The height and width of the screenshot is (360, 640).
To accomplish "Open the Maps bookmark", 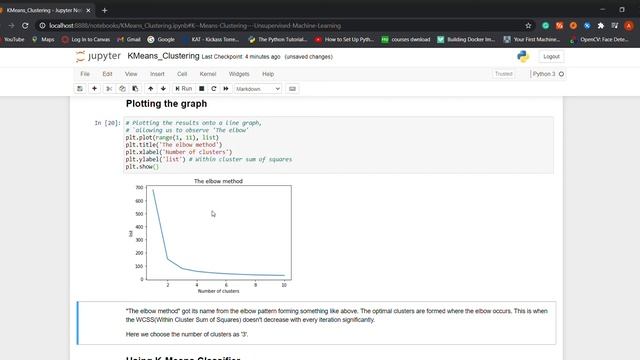I will (x=43, y=40).
